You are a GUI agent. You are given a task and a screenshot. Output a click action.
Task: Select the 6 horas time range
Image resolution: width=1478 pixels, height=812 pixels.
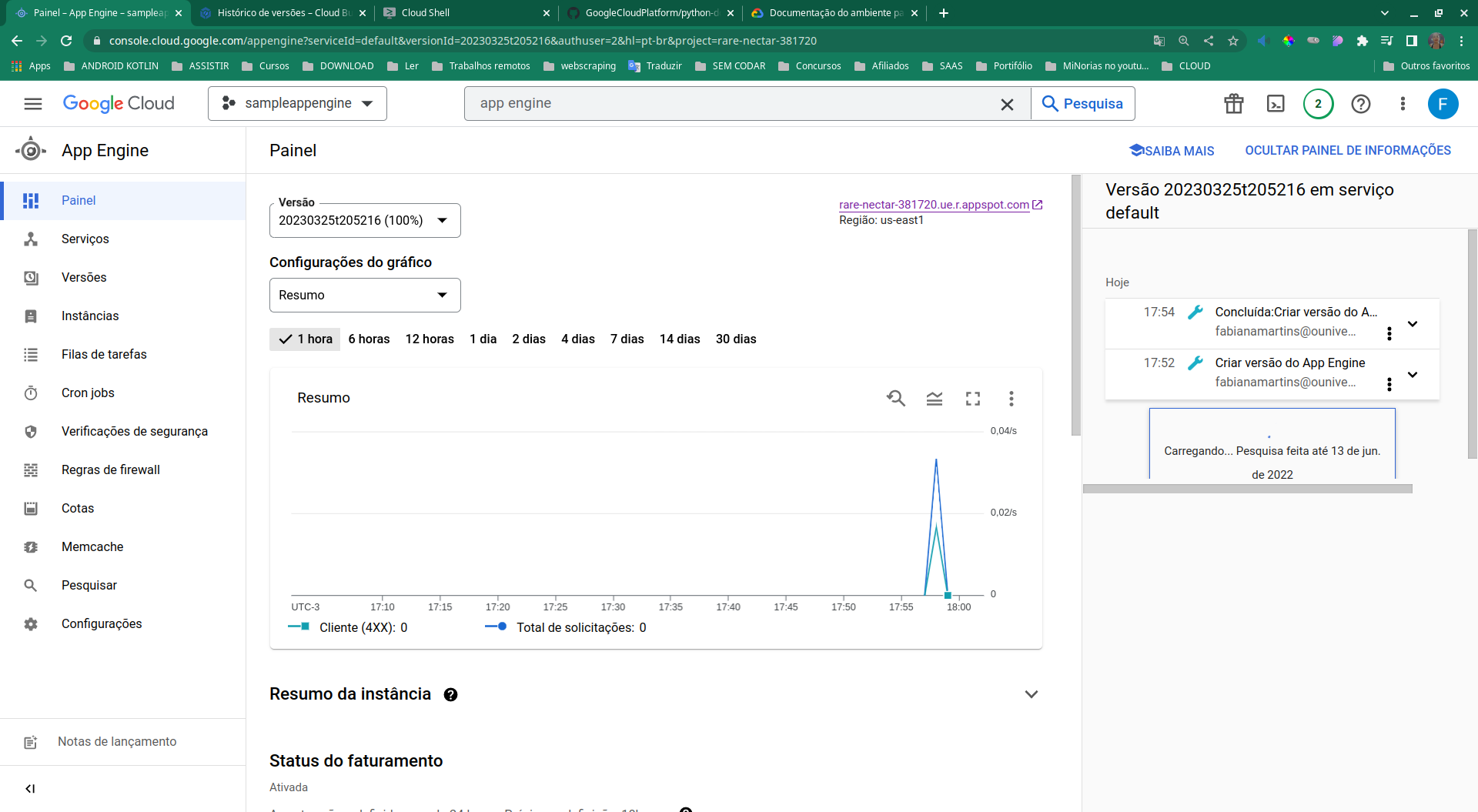[x=369, y=339]
